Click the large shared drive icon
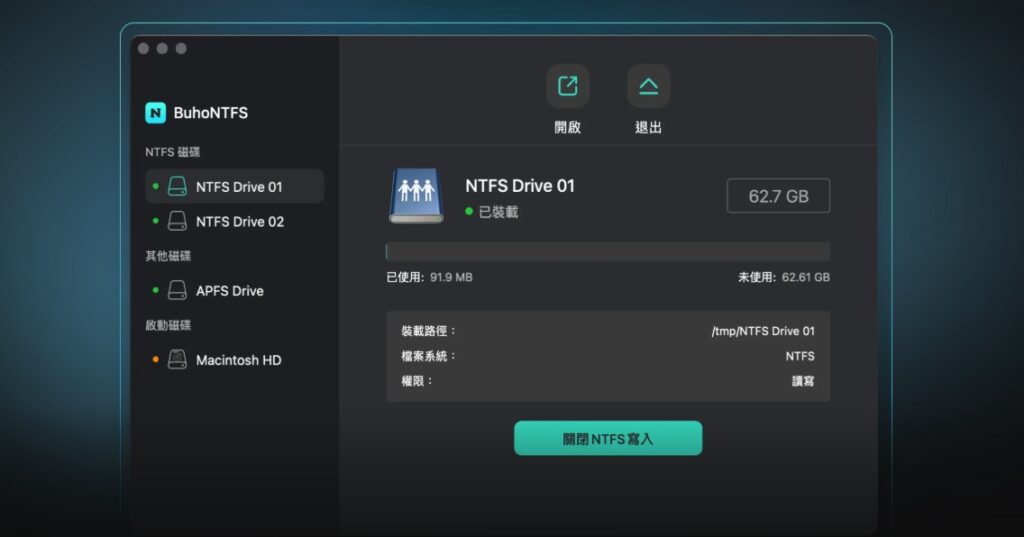The height and width of the screenshot is (537, 1024). 416,195
